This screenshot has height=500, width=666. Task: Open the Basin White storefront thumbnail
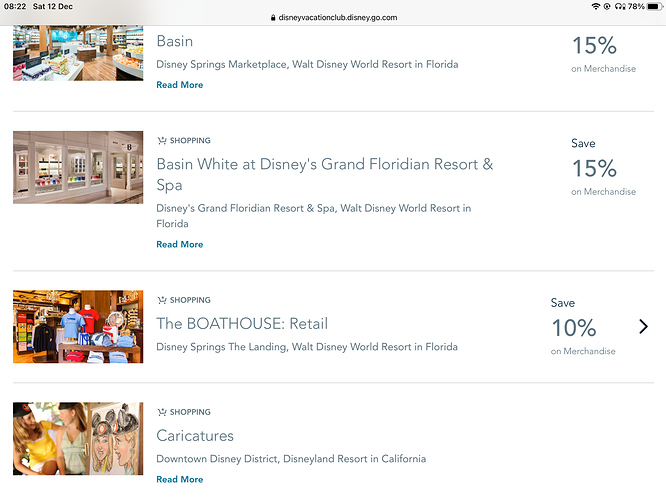click(78, 167)
